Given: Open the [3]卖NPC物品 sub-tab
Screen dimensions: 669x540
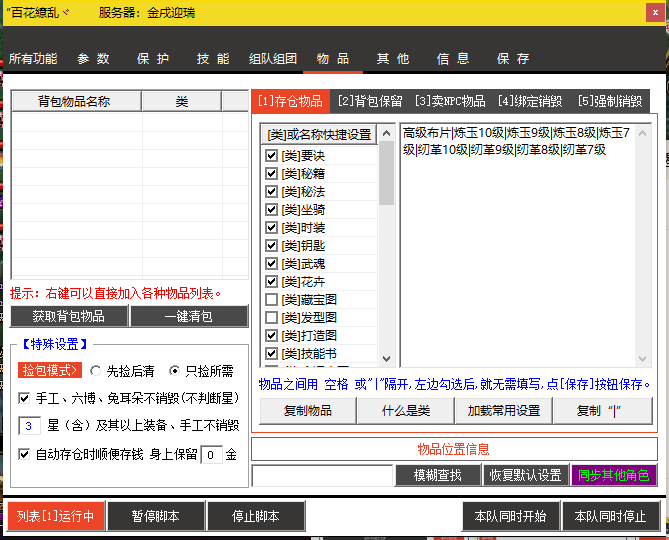Looking at the screenshot, I should tap(450, 101).
